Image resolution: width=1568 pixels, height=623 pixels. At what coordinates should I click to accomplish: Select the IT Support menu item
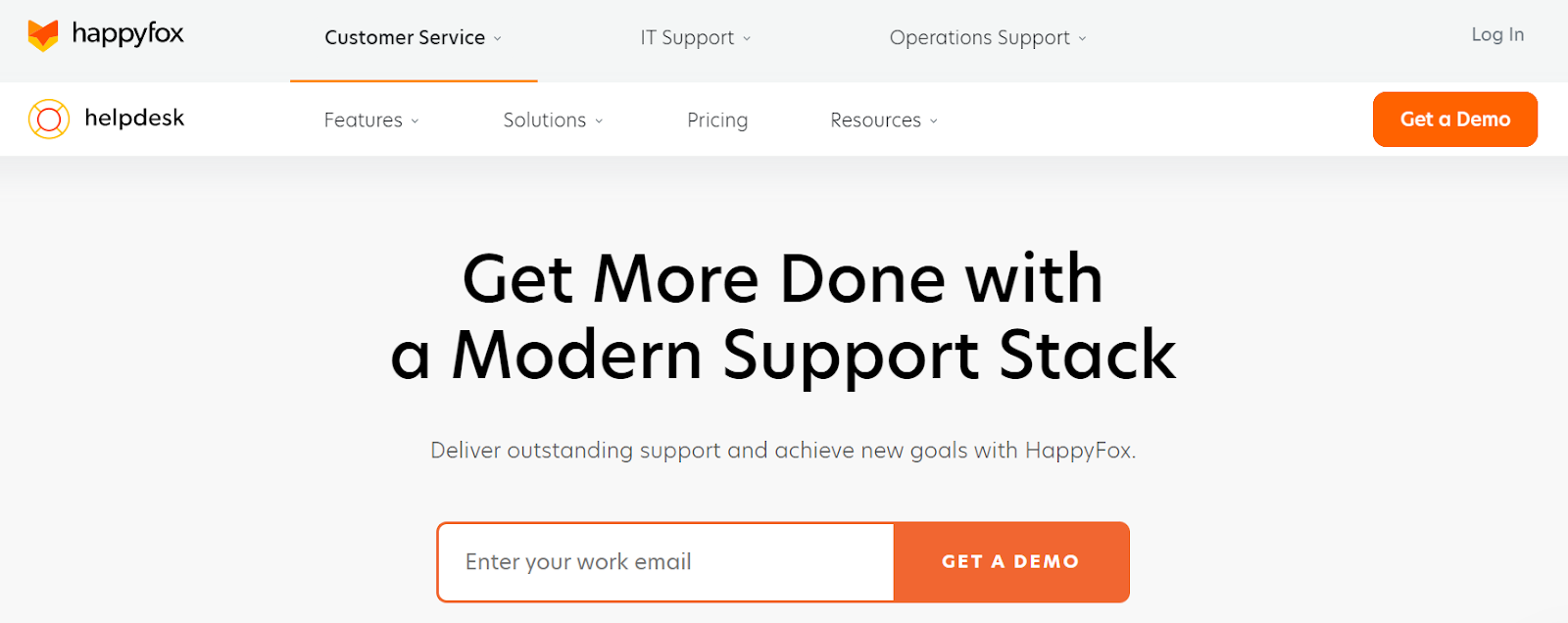tap(686, 37)
